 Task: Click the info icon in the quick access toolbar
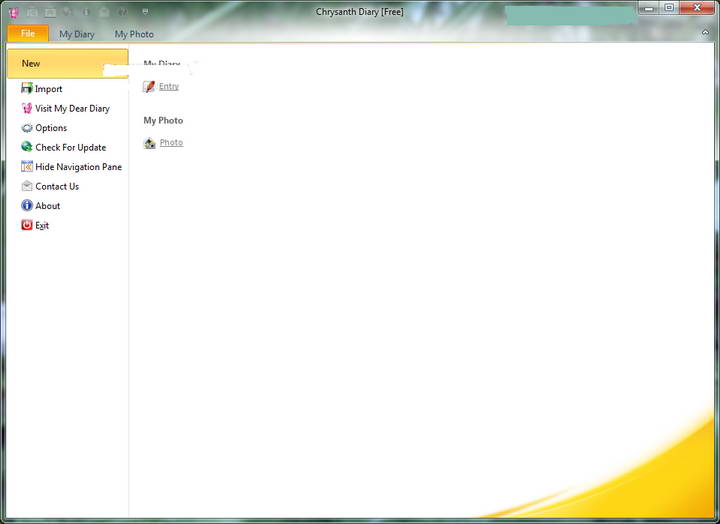click(x=86, y=12)
